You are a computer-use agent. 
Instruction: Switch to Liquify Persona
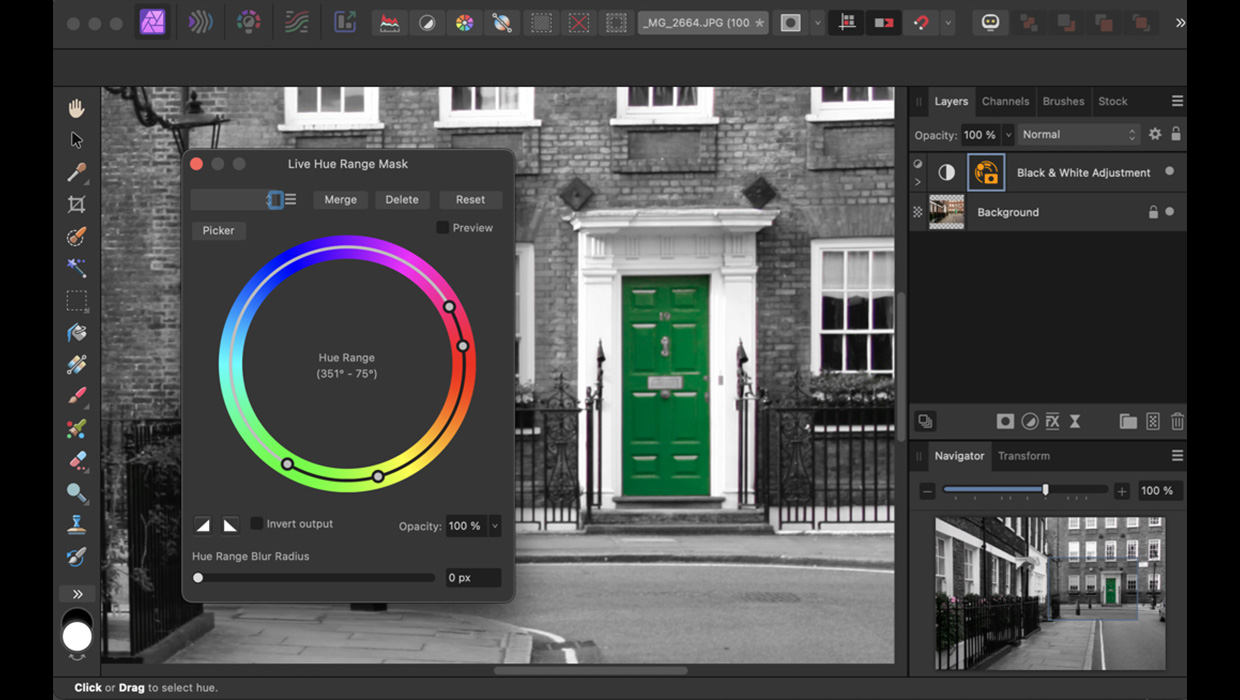pos(200,22)
